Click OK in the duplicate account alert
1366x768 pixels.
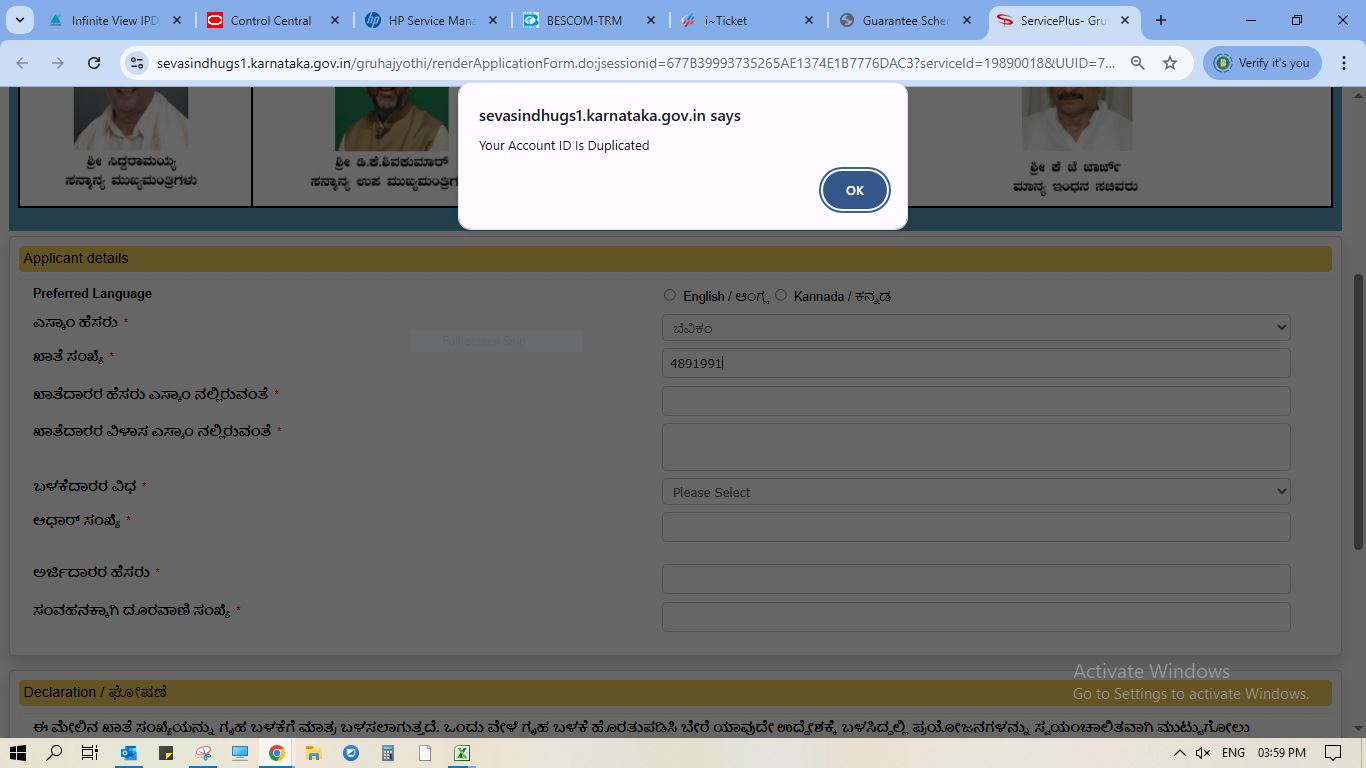(854, 190)
